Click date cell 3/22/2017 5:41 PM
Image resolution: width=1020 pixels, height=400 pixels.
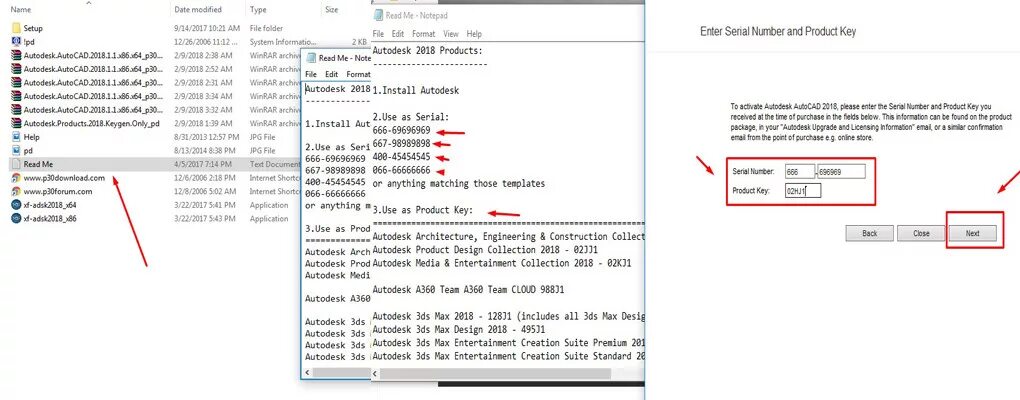tap(205, 205)
